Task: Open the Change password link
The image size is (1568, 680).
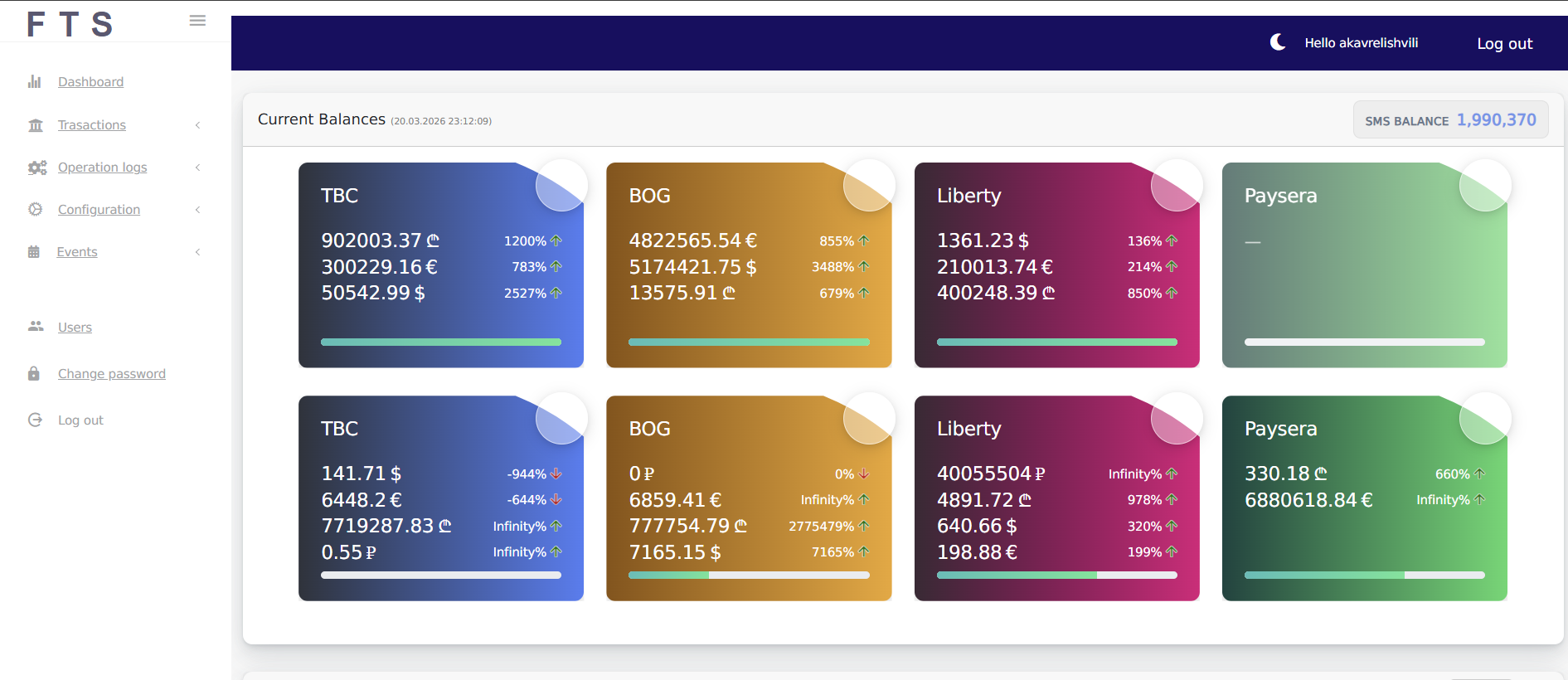Action: pyautogui.click(x=112, y=374)
